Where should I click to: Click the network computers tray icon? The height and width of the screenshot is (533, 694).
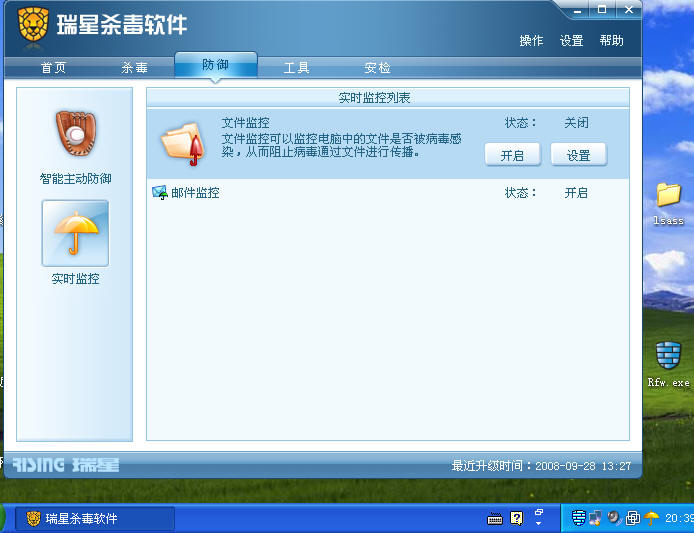click(x=596, y=518)
